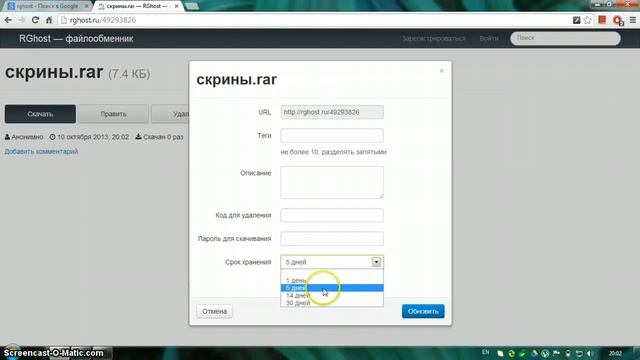The height and width of the screenshot is (360, 640).
Task: Click the Обновить update button
Action: pyautogui.click(x=423, y=311)
